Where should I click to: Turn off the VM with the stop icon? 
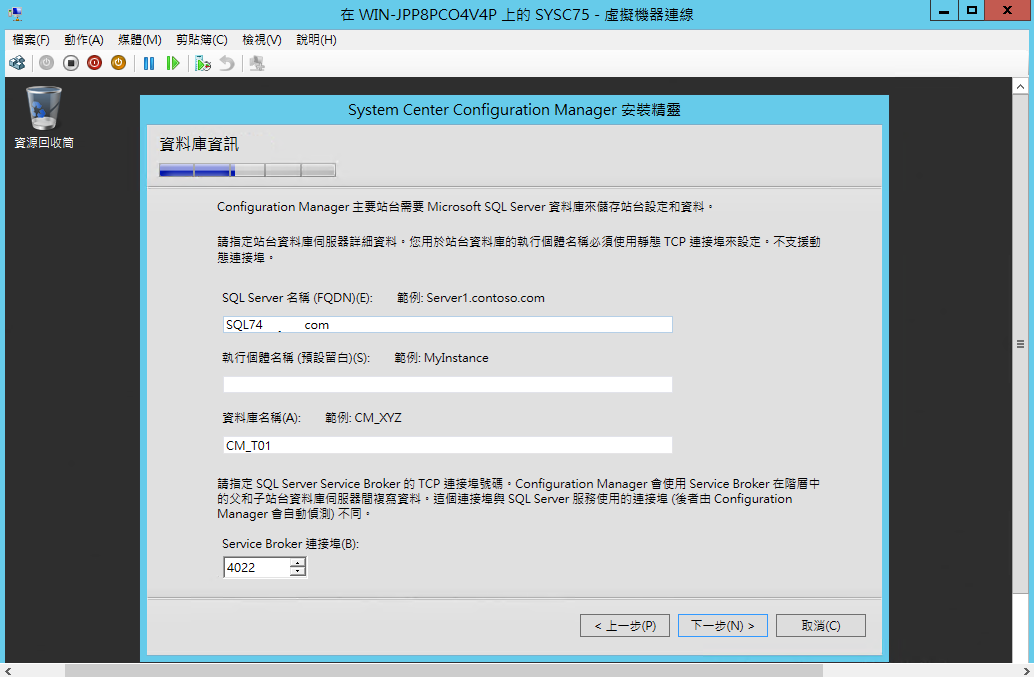click(71, 63)
